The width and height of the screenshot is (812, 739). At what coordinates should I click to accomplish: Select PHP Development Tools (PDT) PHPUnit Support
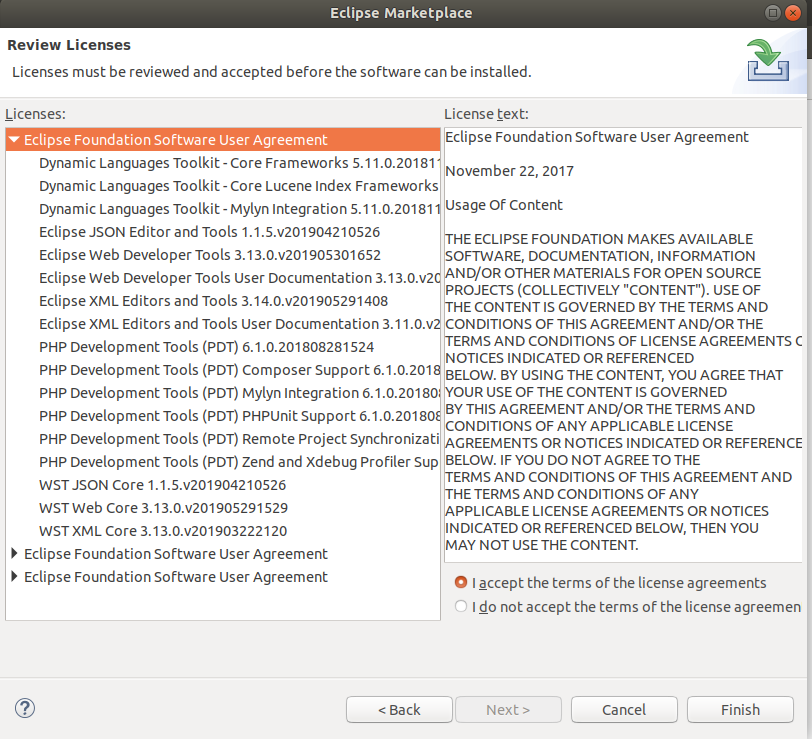pyautogui.click(x=239, y=416)
